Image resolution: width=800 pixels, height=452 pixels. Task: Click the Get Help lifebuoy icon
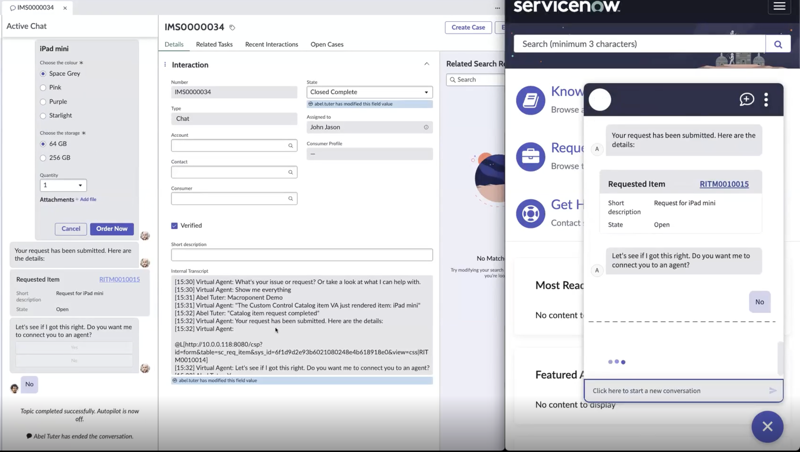(x=530, y=213)
